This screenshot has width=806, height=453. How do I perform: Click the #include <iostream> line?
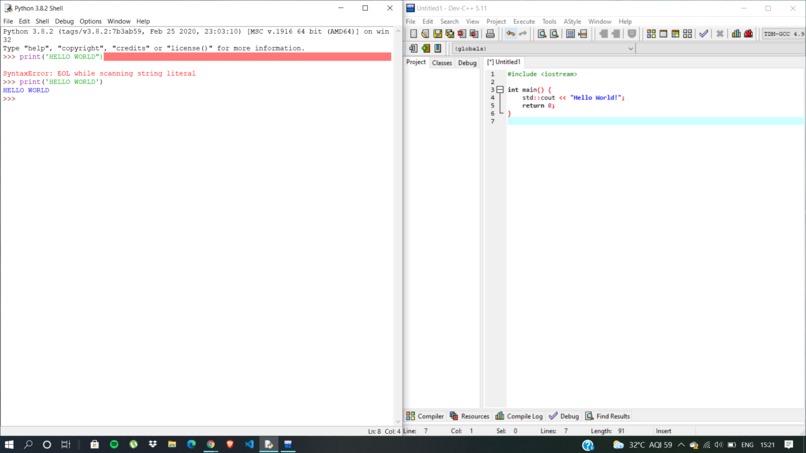[x=542, y=74]
